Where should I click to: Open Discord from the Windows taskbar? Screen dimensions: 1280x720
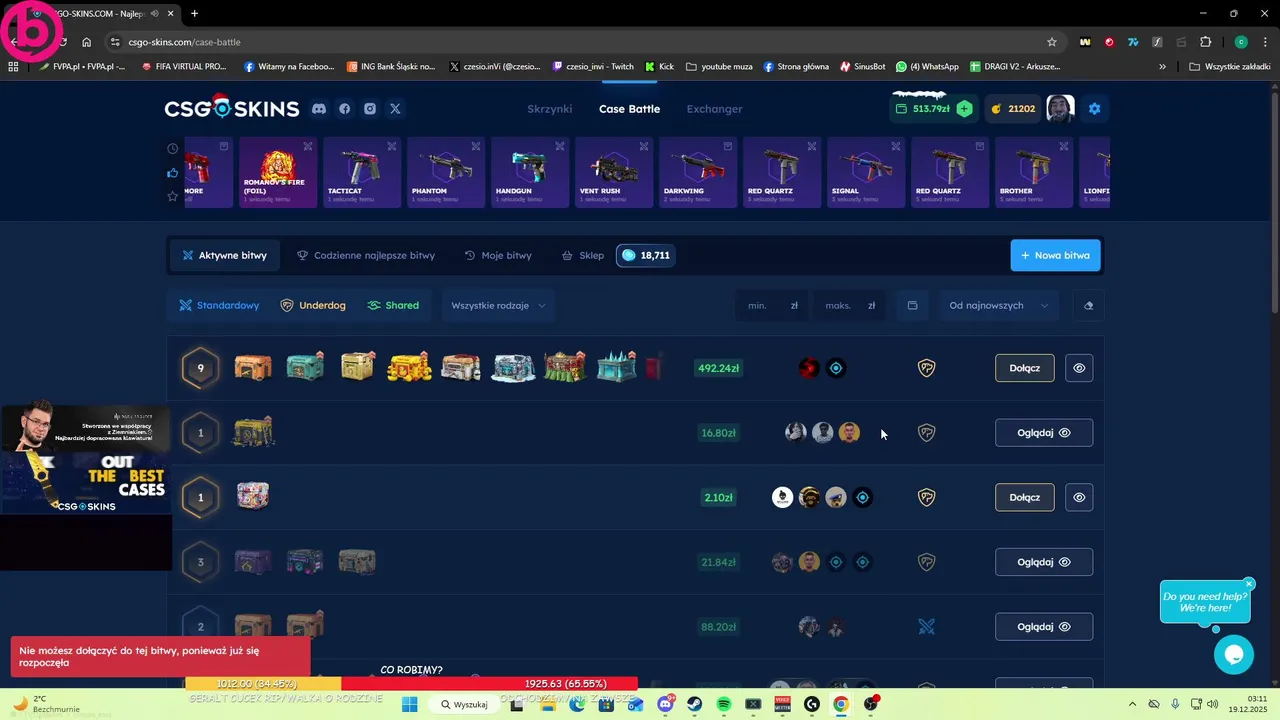click(x=666, y=704)
